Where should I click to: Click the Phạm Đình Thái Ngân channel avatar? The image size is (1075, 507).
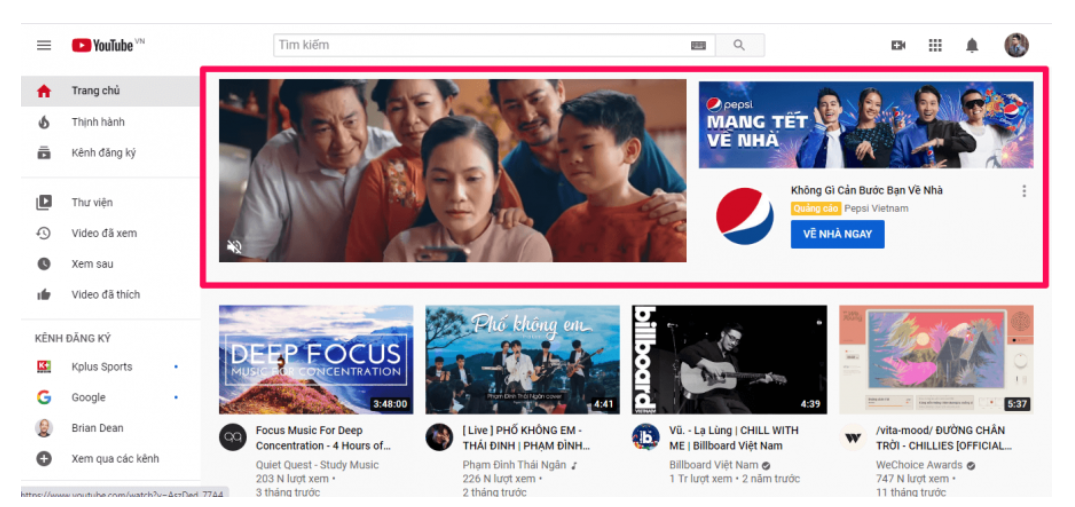439,438
